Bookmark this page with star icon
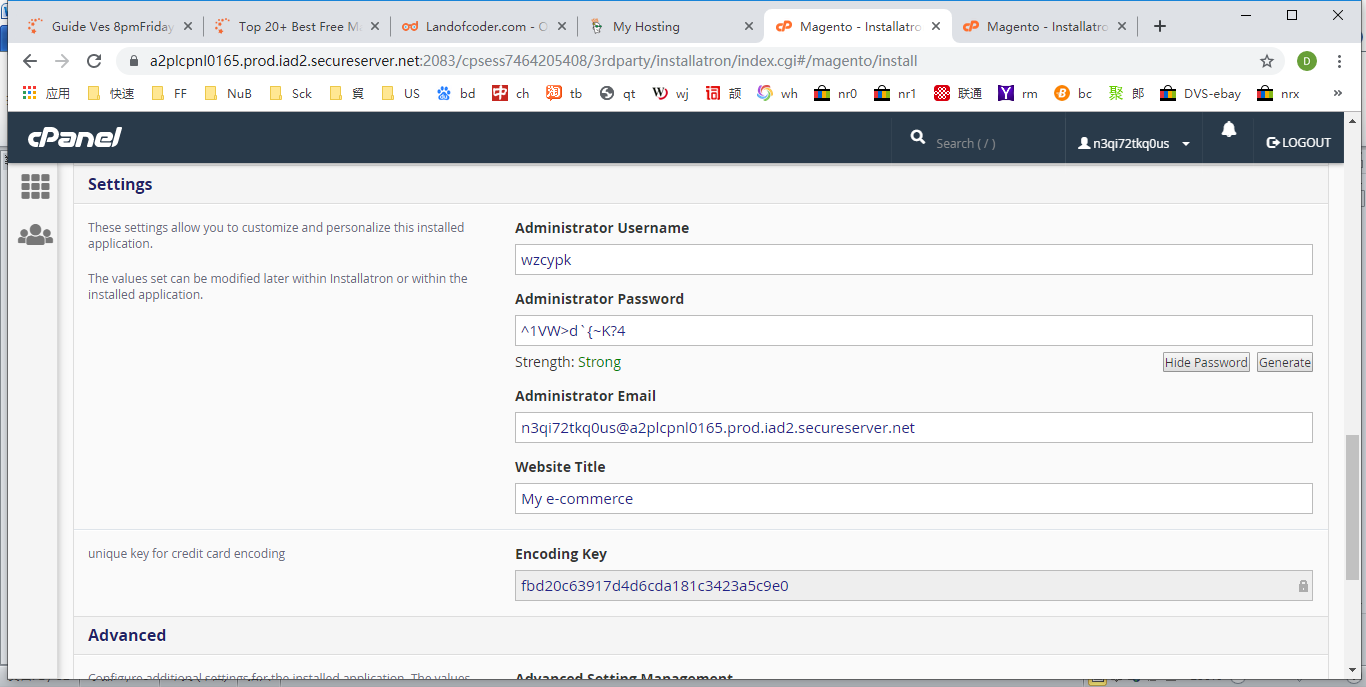 (1267, 61)
